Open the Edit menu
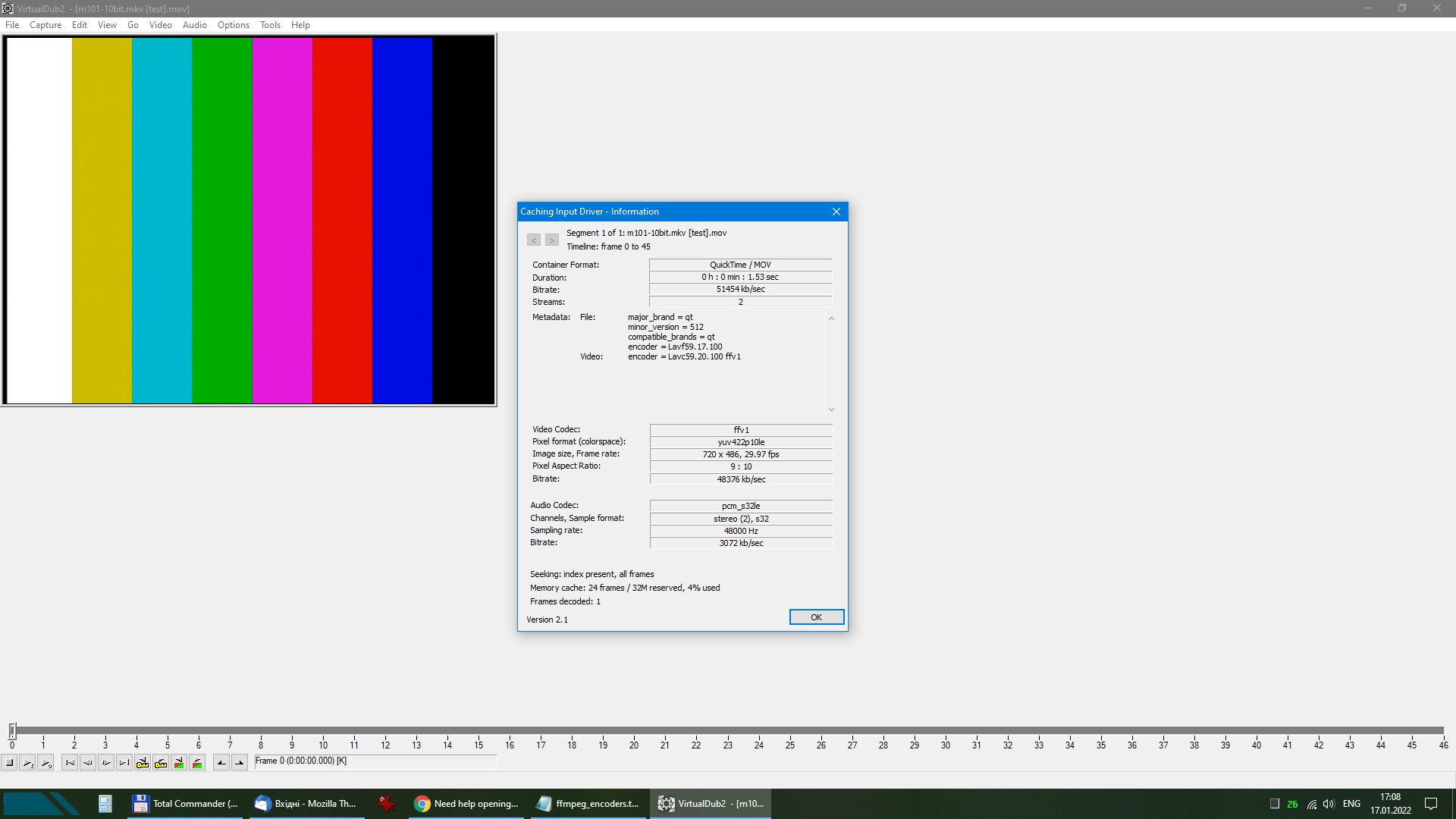 [80, 24]
